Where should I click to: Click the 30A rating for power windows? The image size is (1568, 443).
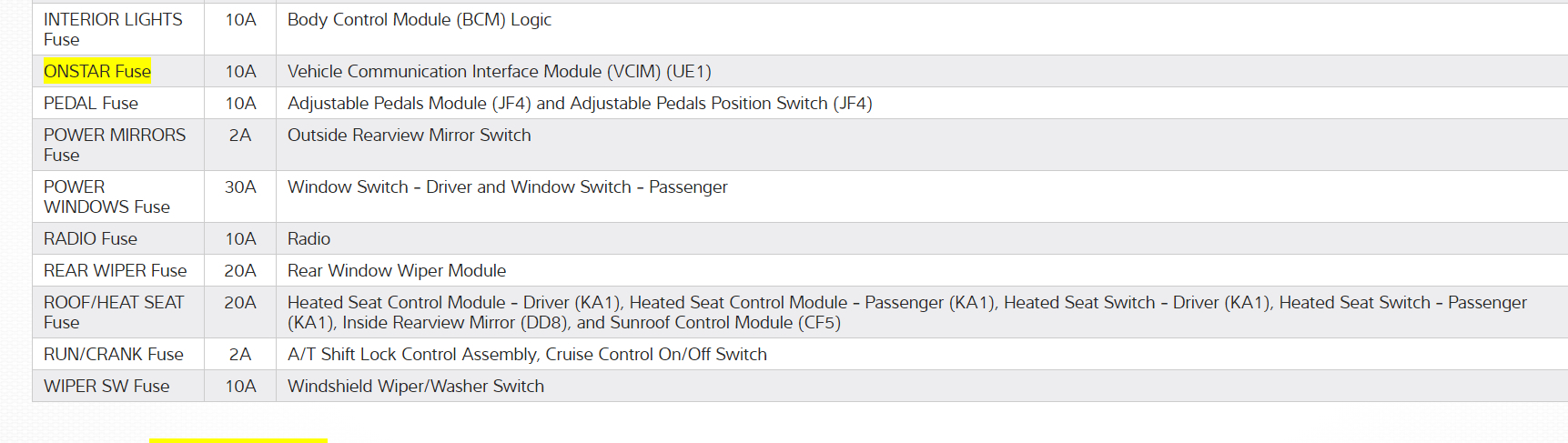pyautogui.click(x=240, y=186)
